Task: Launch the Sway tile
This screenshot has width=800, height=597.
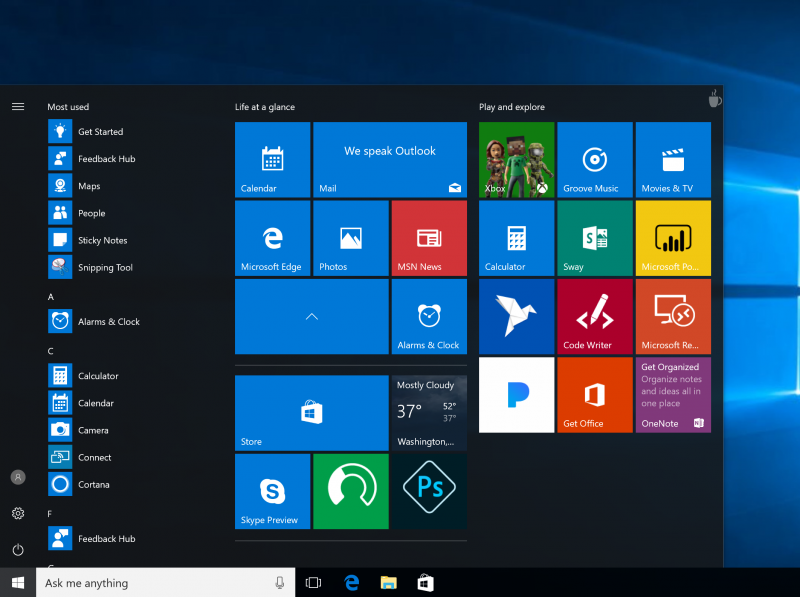Action: coord(595,238)
